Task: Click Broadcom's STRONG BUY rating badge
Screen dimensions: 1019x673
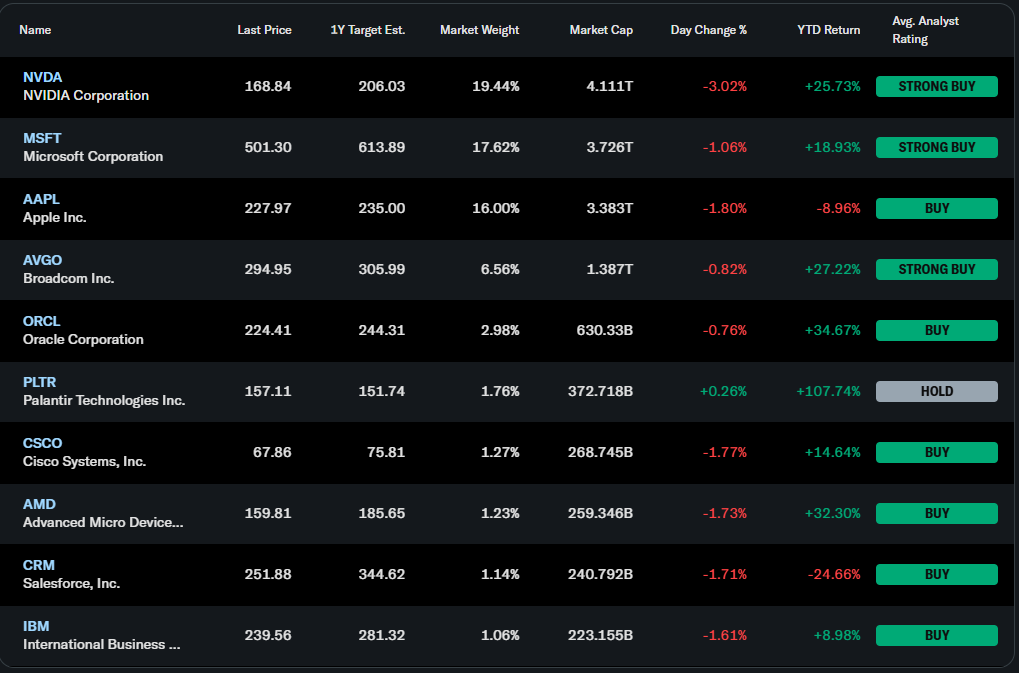Action: pyautogui.click(x=936, y=270)
